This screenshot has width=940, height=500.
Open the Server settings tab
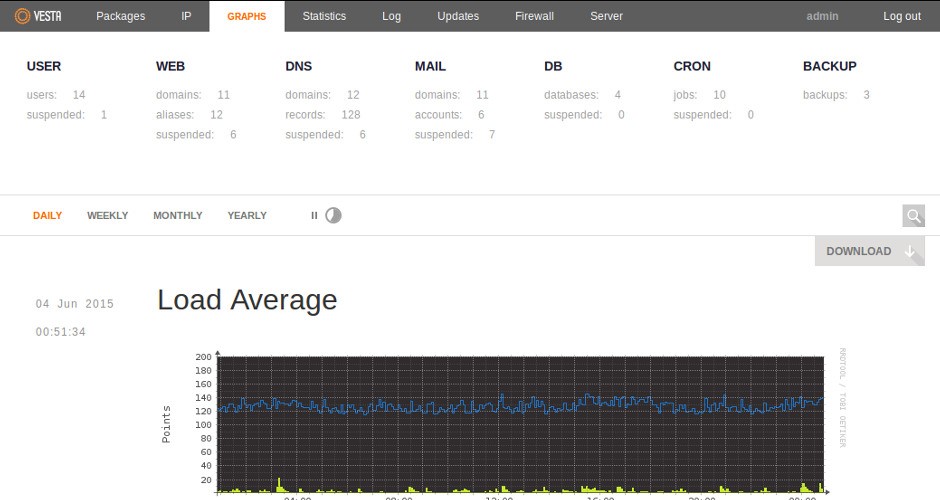click(x=606, y=16)
